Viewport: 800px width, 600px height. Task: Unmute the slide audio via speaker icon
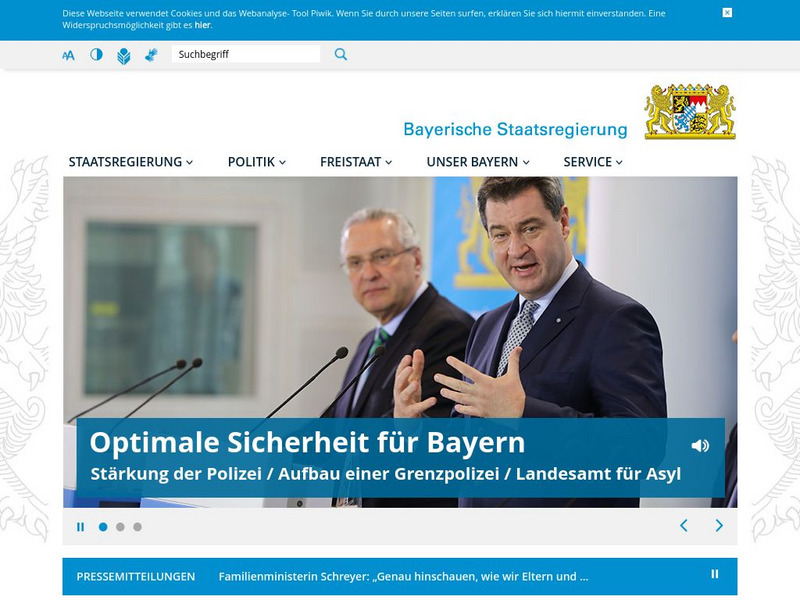coord(700,444)
